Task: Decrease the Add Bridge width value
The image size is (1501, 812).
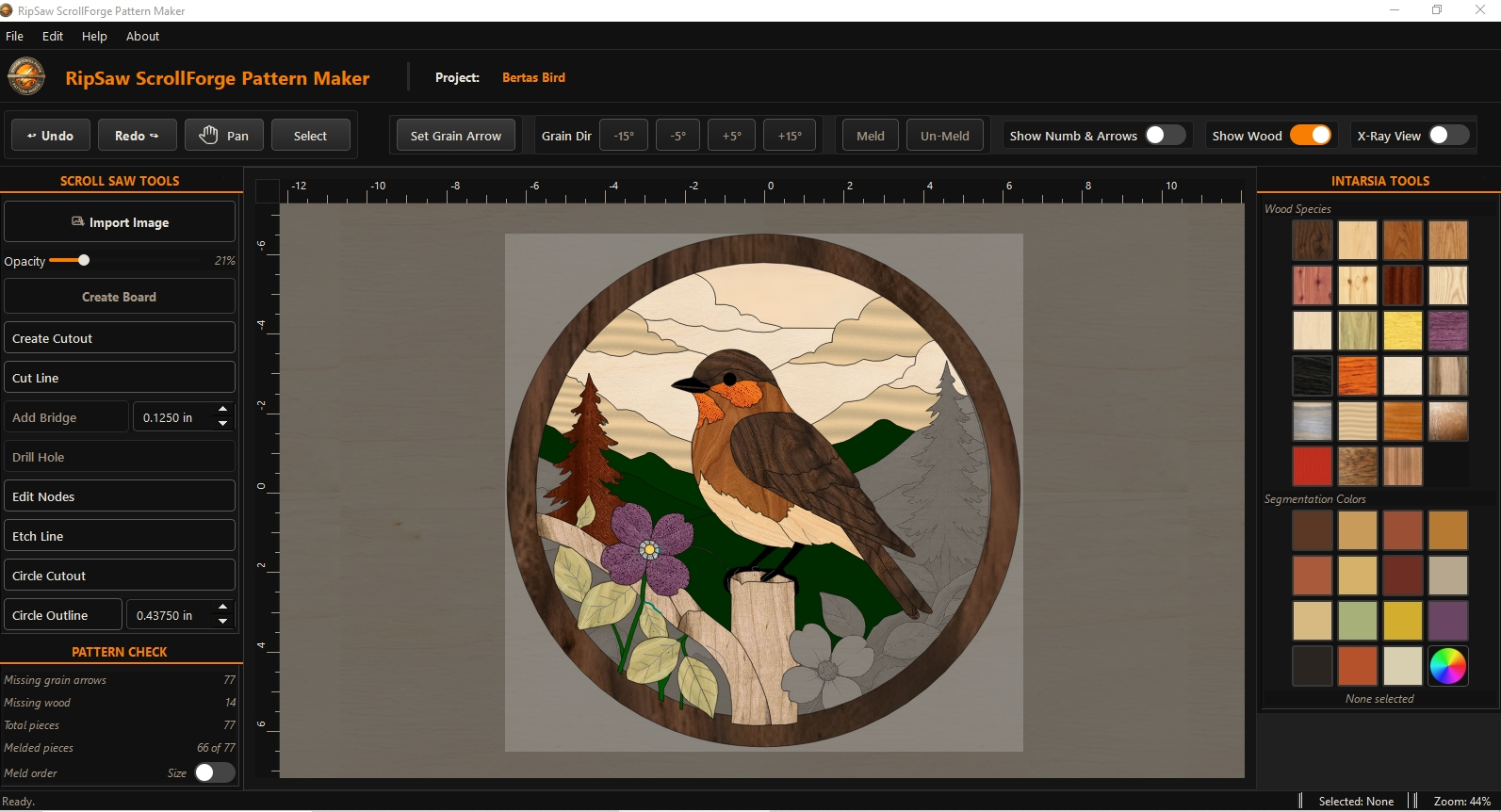Action: pos(222,424)
